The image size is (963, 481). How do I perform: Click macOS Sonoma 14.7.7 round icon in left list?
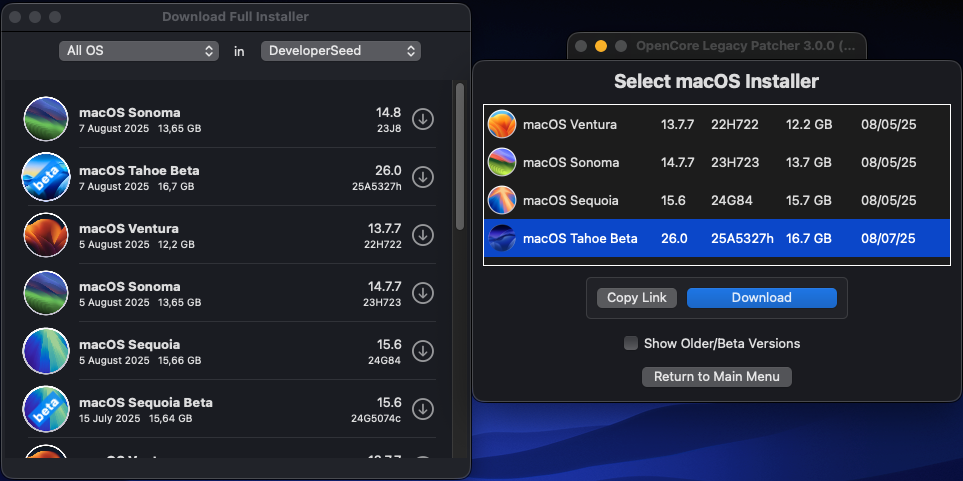click(45, 293)
